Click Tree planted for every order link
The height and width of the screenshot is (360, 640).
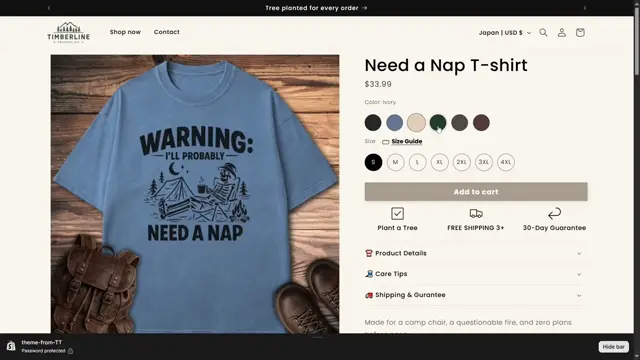pos(316,8)
